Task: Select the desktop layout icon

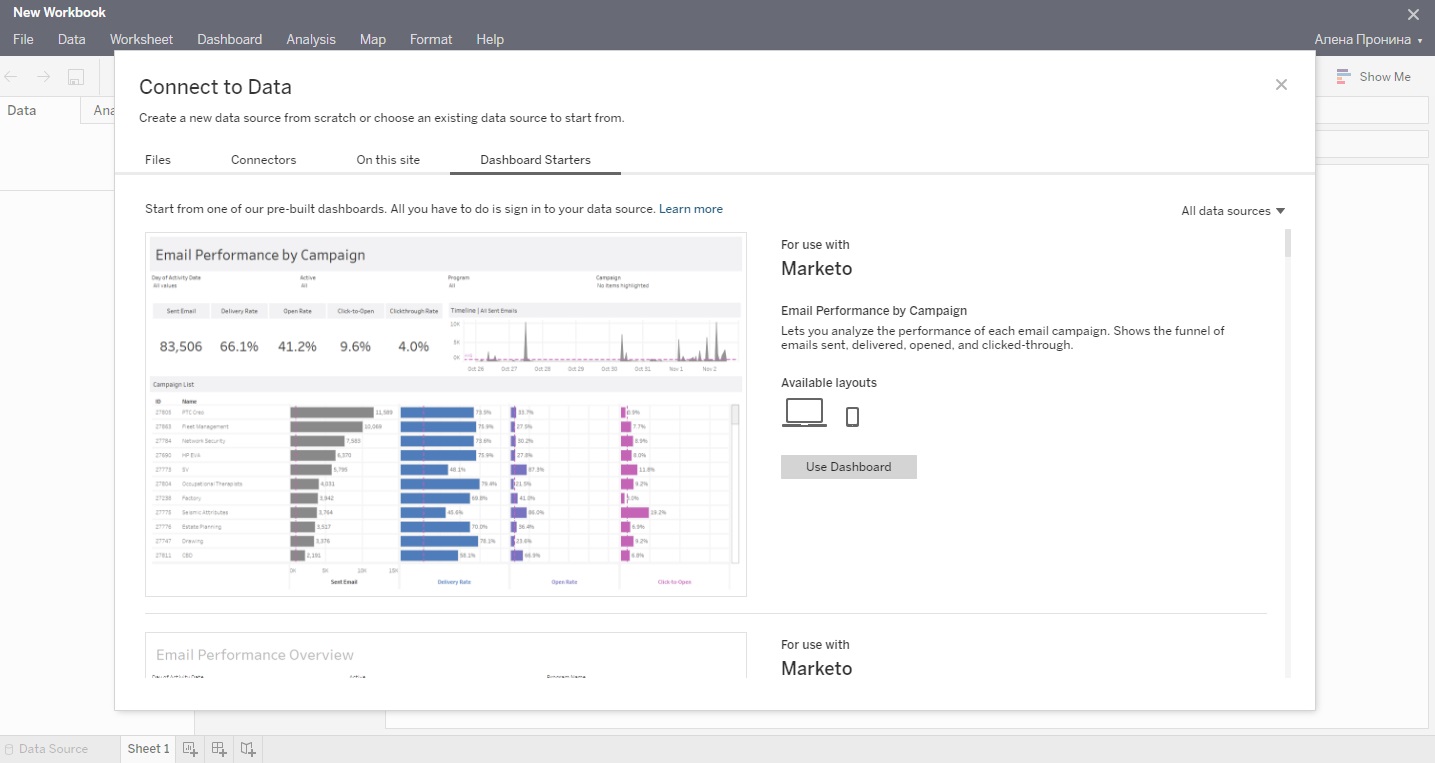Action: click(x=804, y=413)
